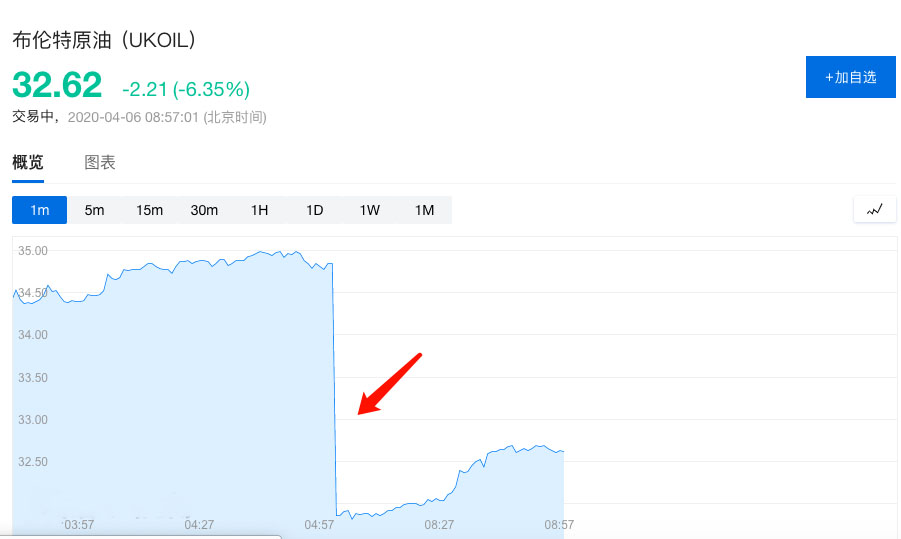Click the -2.21 (-6.35%) change value

[186, 89]
